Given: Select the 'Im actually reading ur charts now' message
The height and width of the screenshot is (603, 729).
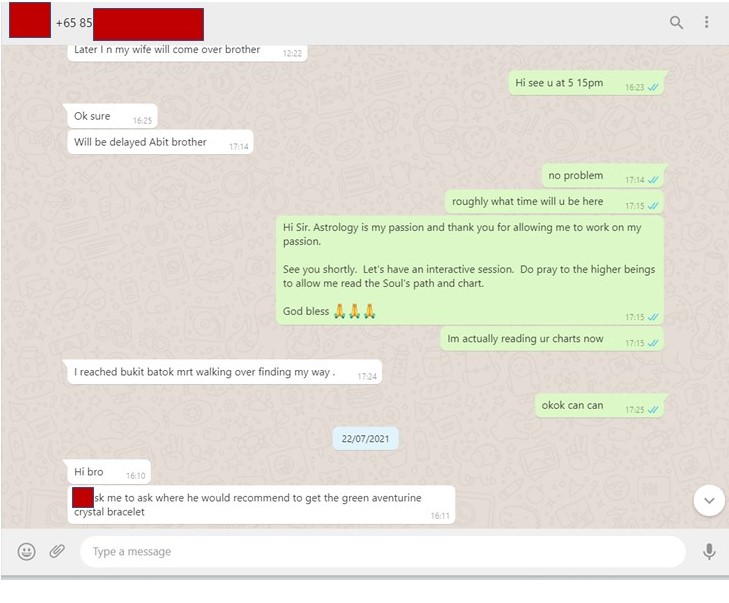Looking at the screenshot, I should 552,339.
